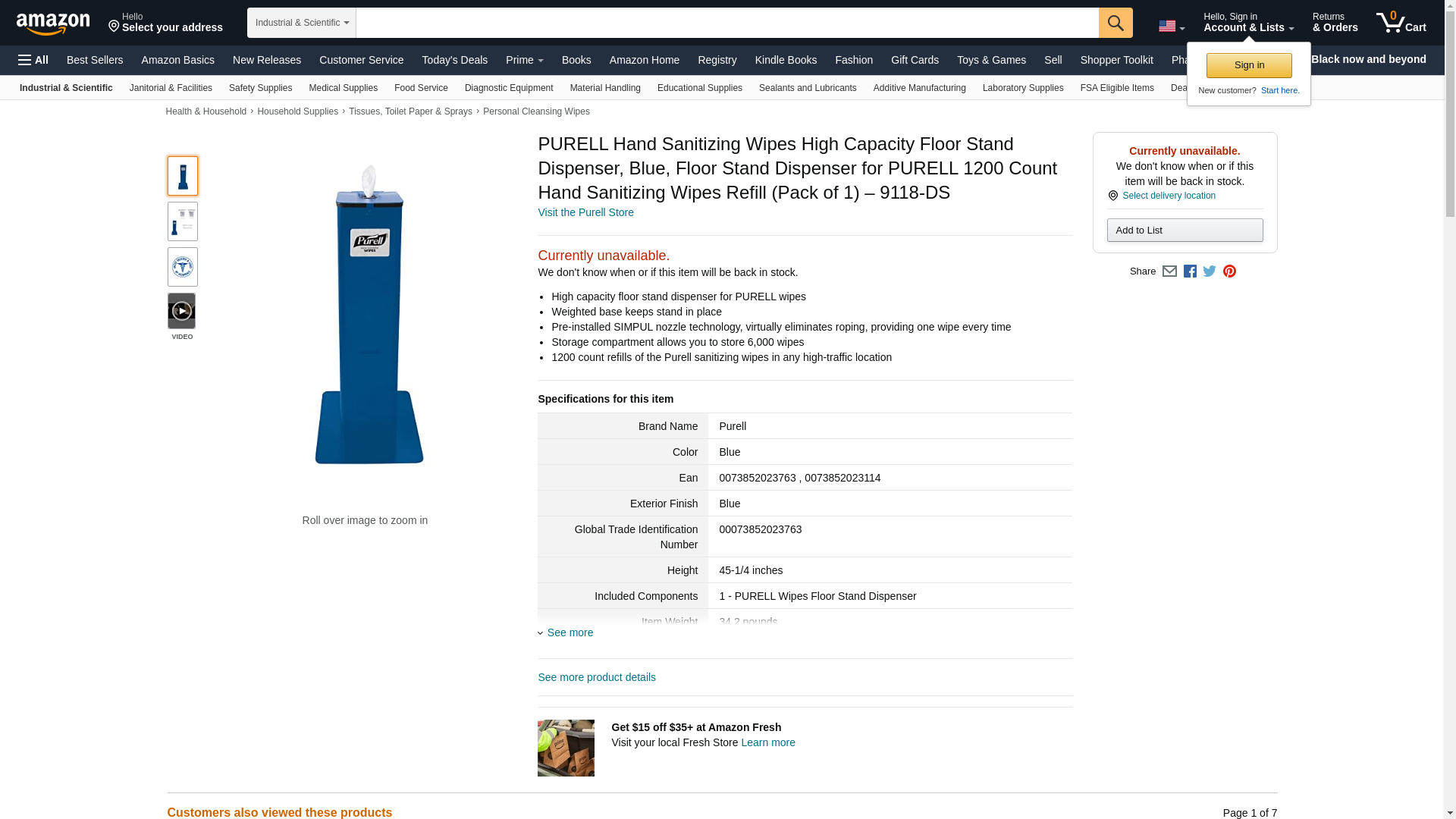Click into the Amazon search field
Viewport: 1456px width, 819px height.
tap(726, 23)
